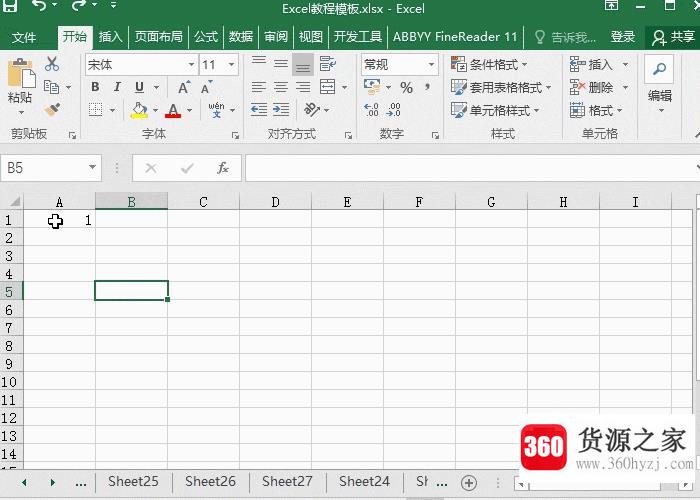Open the font name dropdown 宋体

tap(191, 65)
